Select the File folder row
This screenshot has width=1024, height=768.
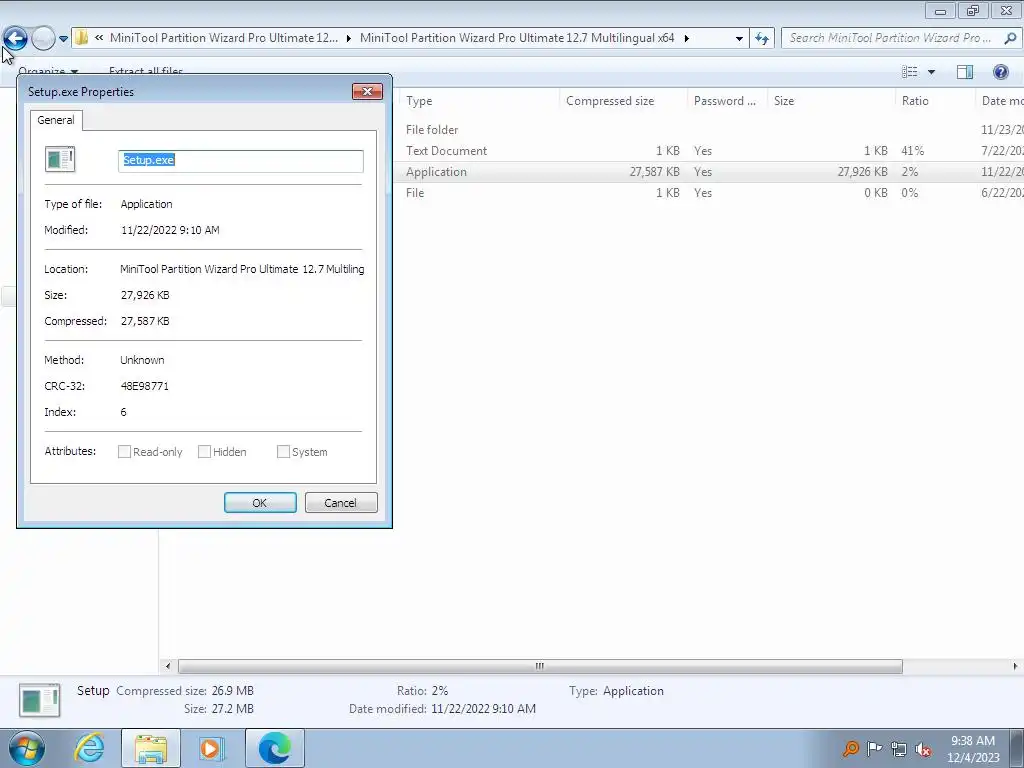[709, 130]
